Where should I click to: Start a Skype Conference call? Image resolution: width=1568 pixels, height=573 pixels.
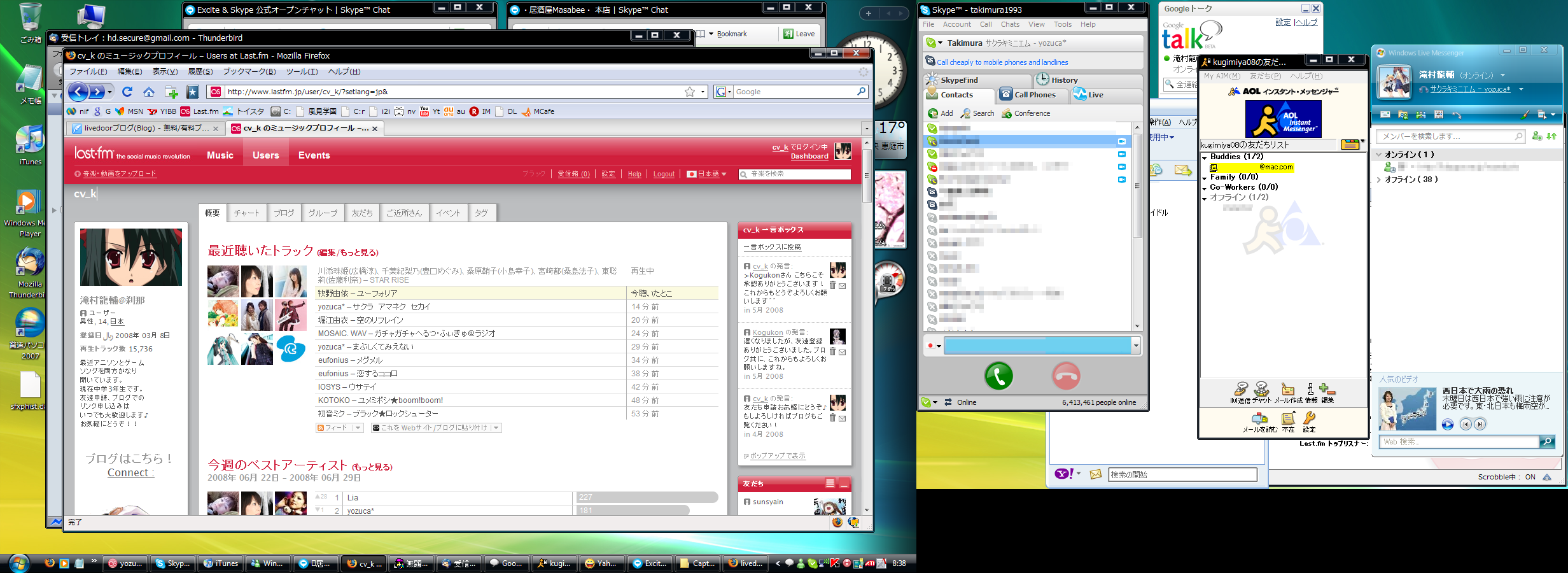(x=1026, y=113)
